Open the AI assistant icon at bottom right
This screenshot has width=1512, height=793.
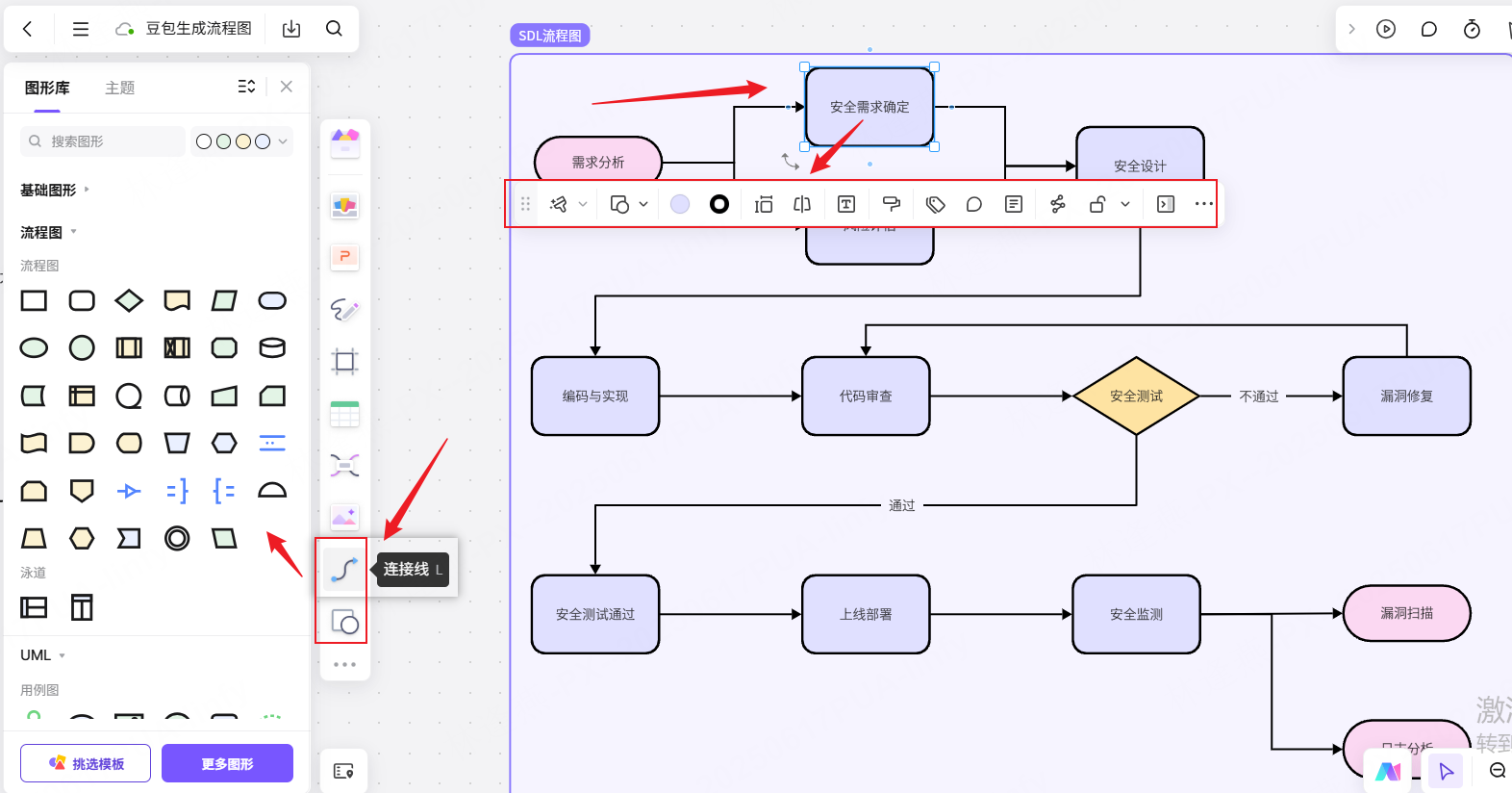[1387, 771]
